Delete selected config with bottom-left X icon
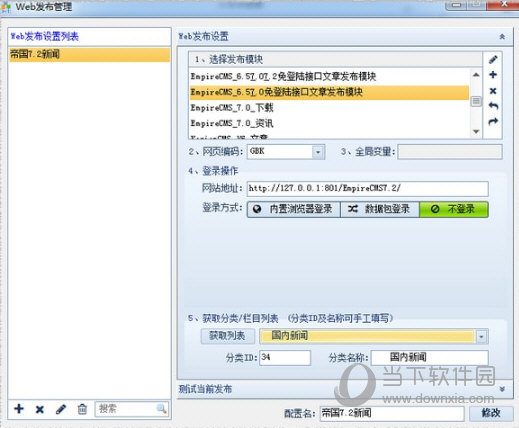 (40, 409)
